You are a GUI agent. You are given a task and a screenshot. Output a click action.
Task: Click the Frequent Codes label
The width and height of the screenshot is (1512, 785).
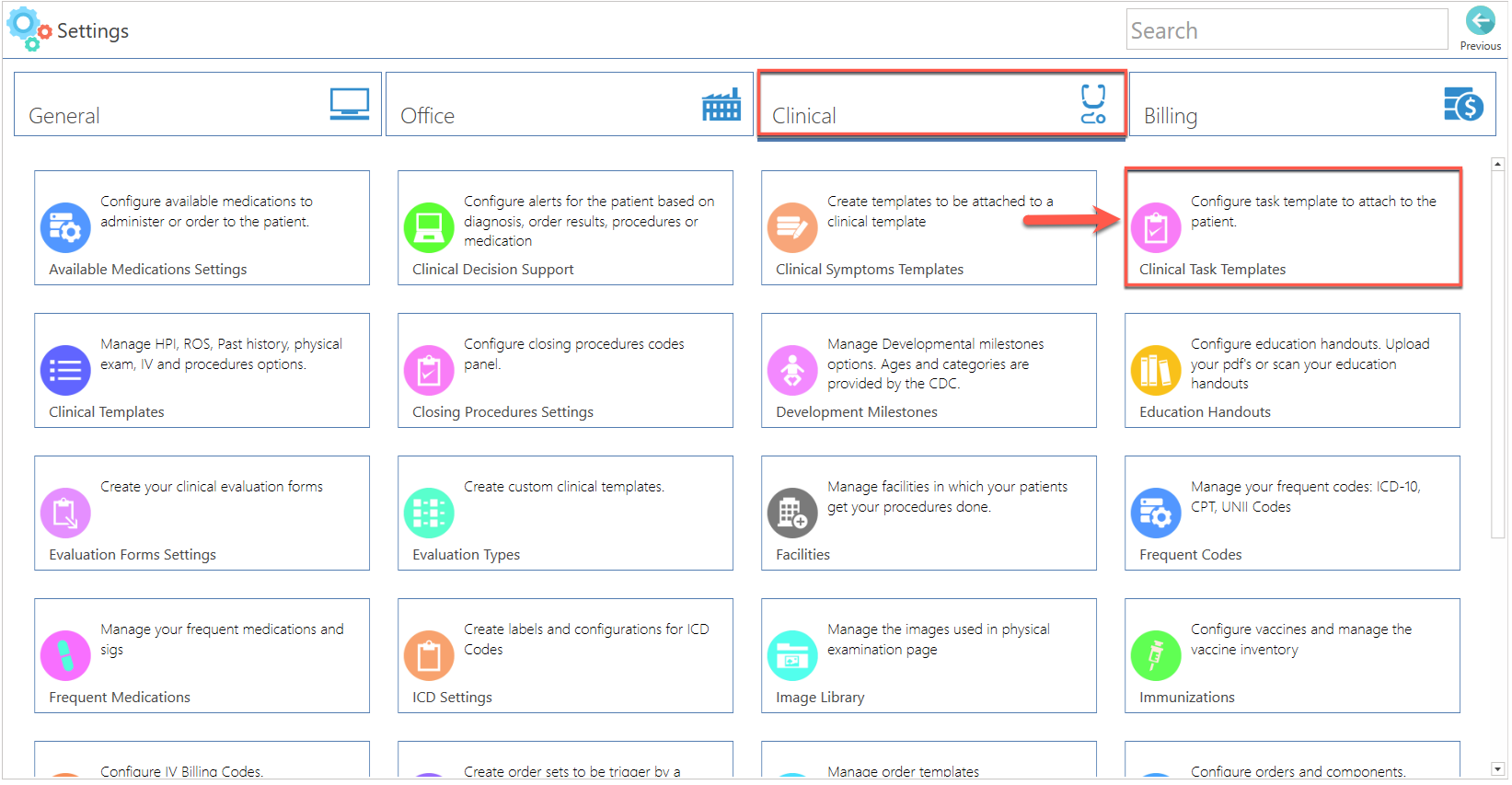click(x=1191, y=554)
